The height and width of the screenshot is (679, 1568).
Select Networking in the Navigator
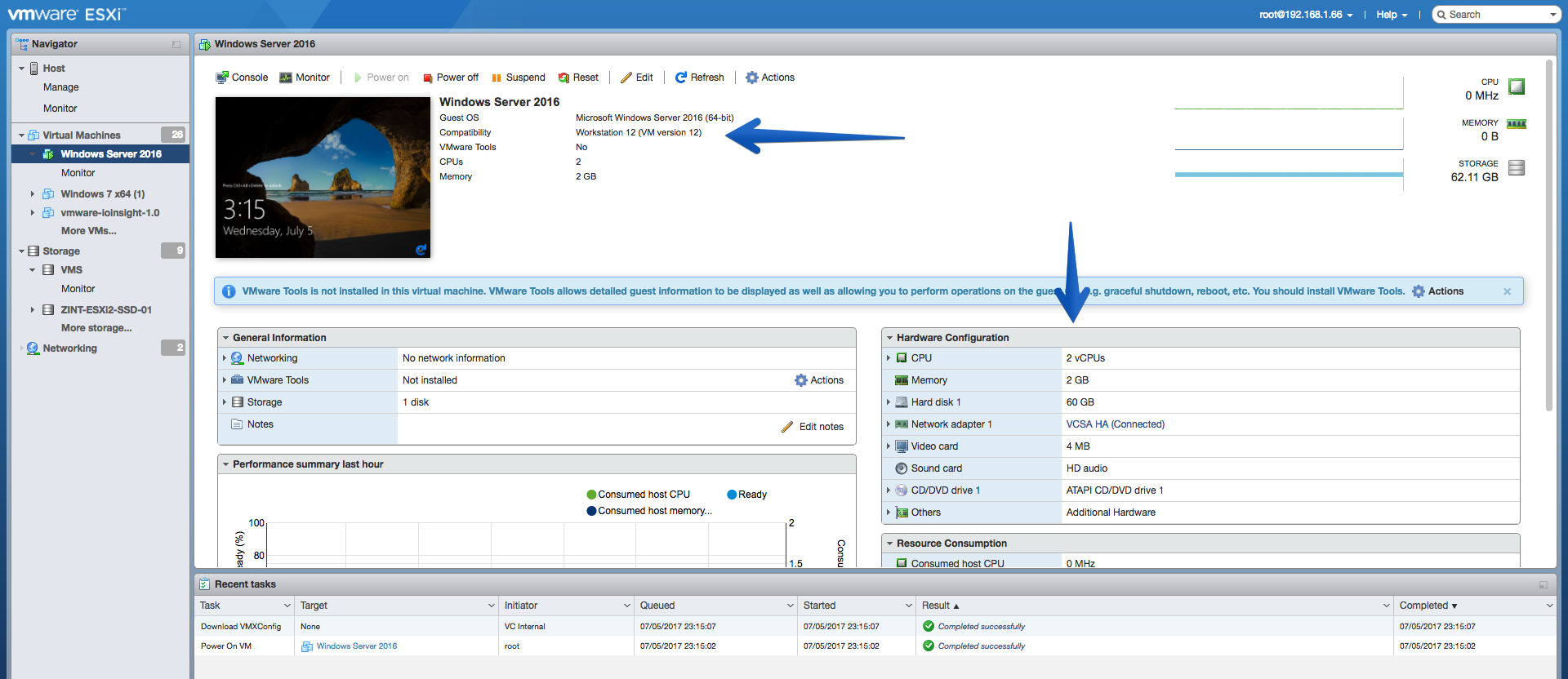point(70,348)
